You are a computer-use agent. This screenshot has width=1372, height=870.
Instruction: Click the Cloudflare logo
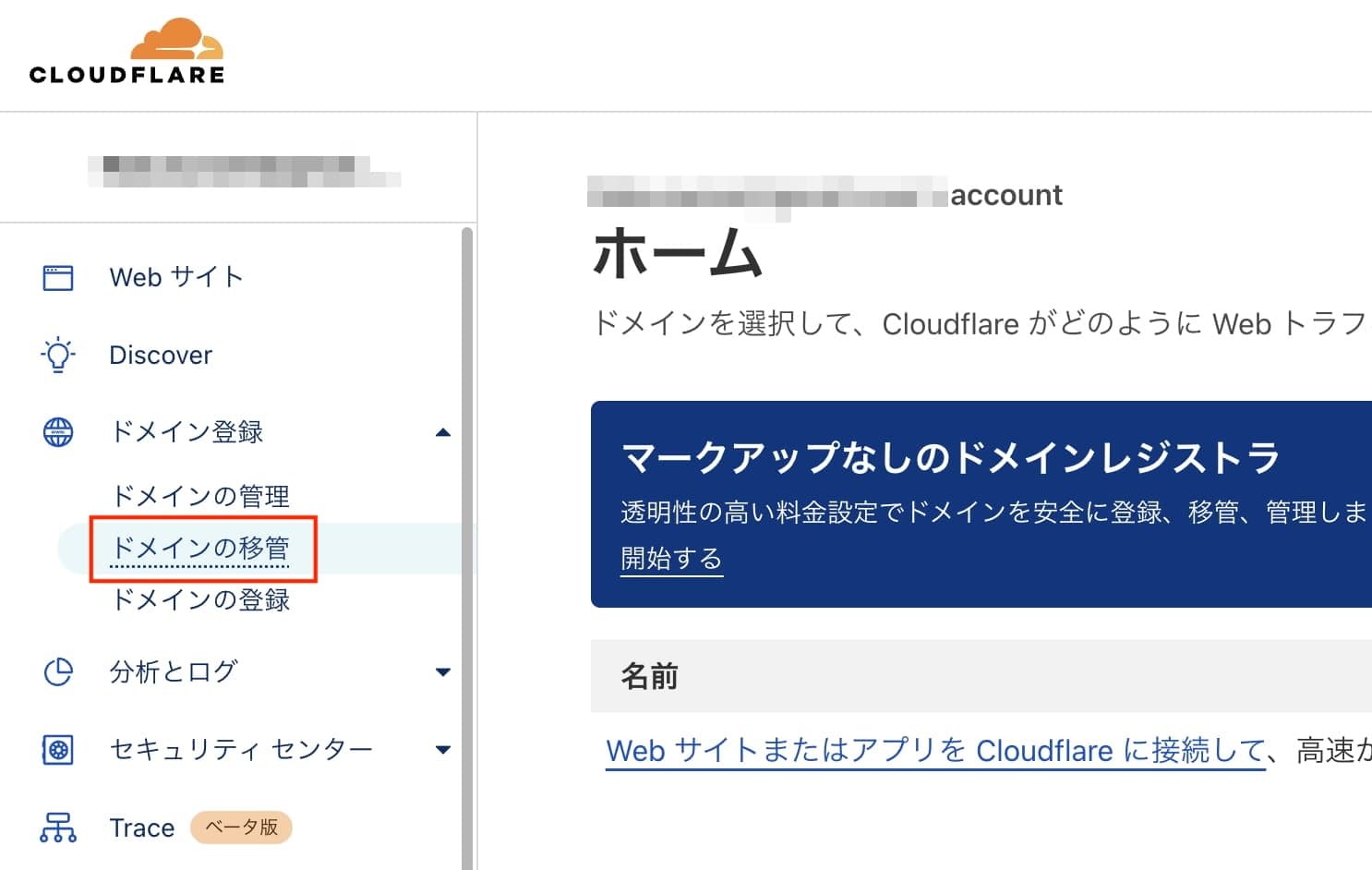tap(127, 53)
